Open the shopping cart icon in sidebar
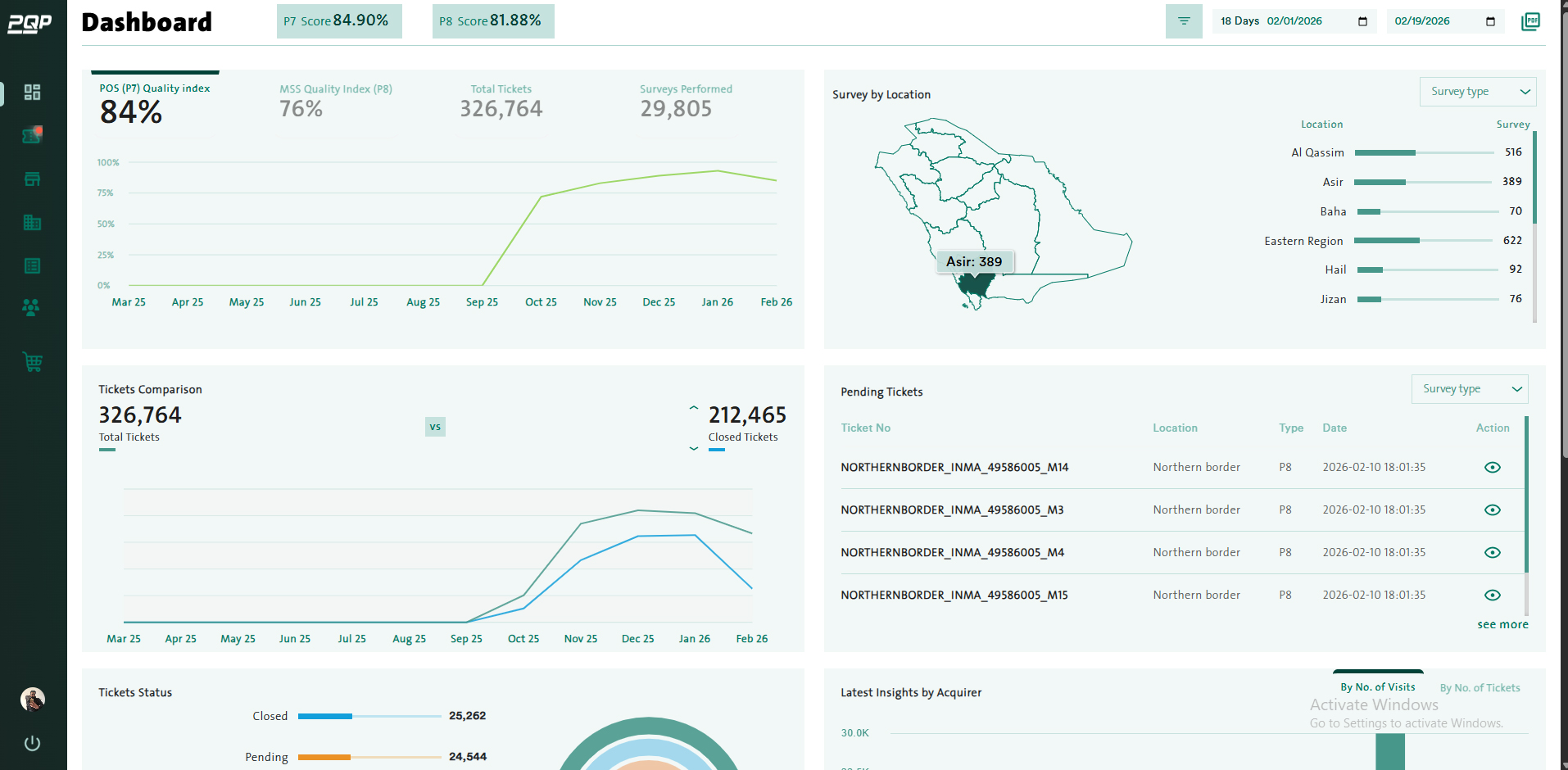The height and width of the screenshot is (770, 1568). click(x=32, y=361)
